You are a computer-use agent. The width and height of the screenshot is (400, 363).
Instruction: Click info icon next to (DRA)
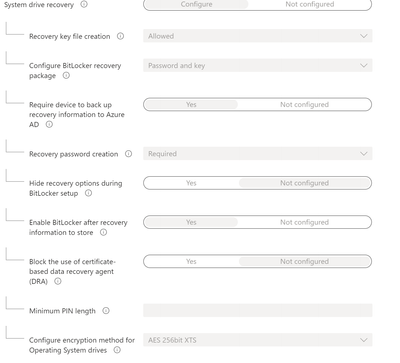[x=58, y=281]
